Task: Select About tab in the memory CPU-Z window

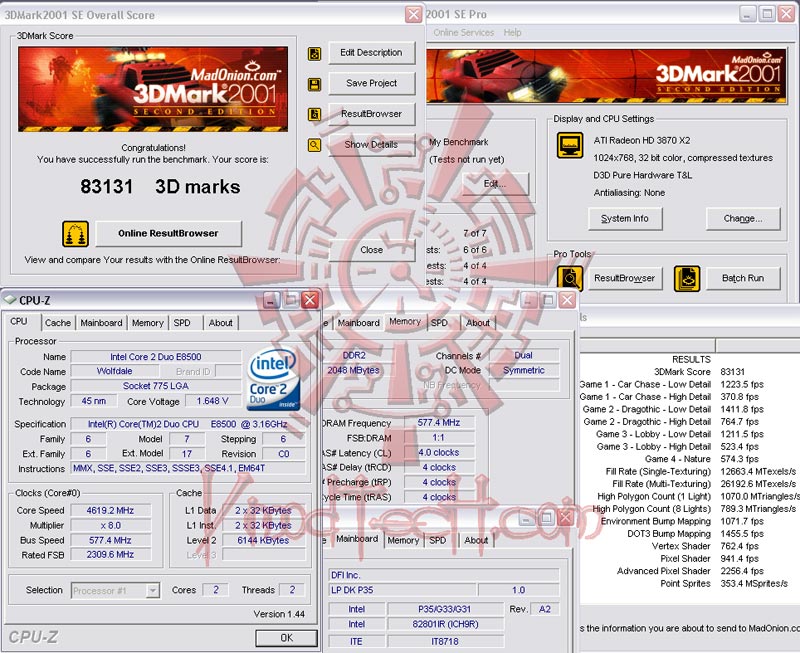Action: coord(478,323)
